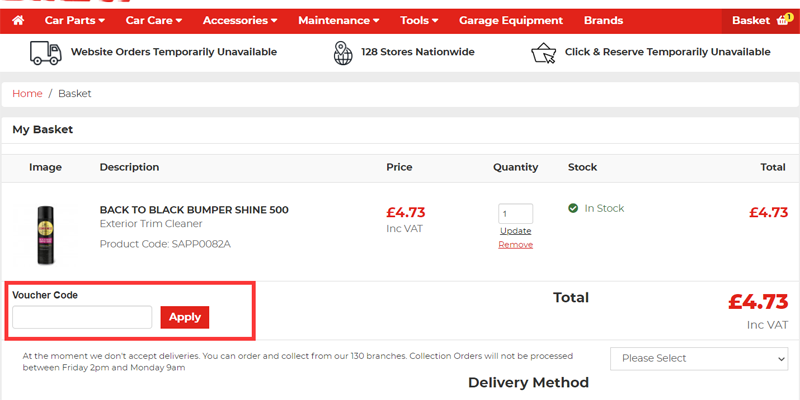Image resolution: width=800 pixels, height=400 pixels.
Task: Click the 'Quantity' column header
Action: coord(515,167)
